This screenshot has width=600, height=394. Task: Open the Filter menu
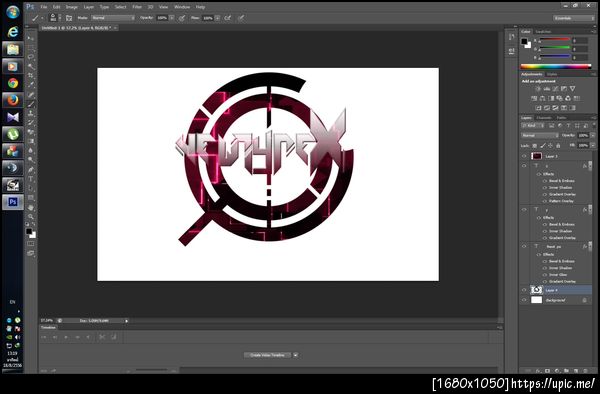coord(137,7)
